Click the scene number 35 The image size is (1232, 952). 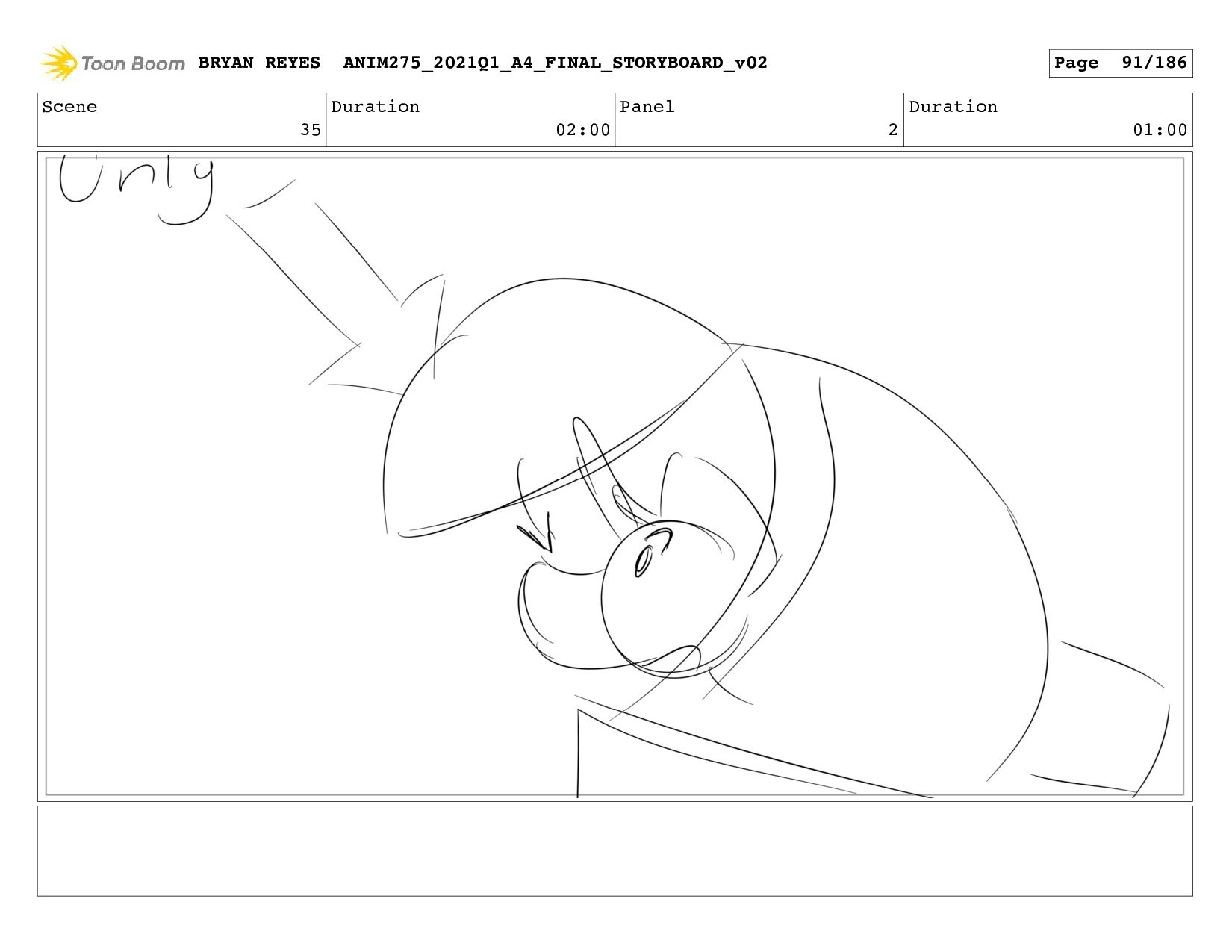pyautogui.click(x=311, y=130)
